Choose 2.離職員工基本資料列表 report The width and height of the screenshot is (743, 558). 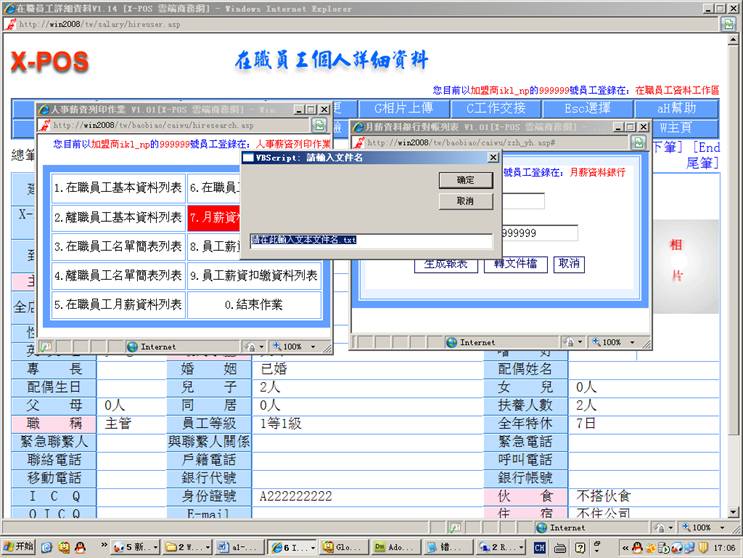(x=118, y=217)
